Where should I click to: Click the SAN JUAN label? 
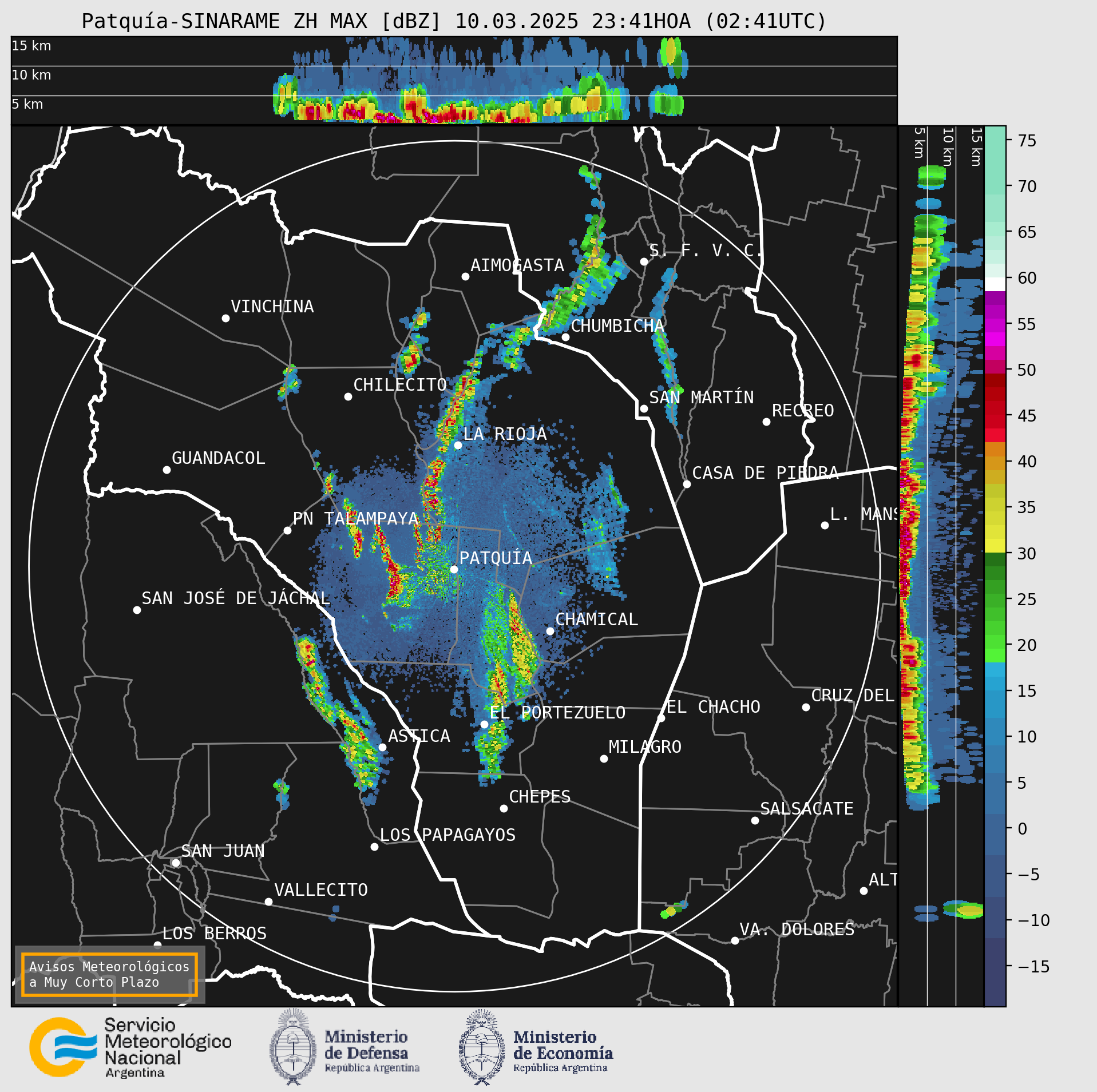223,851
